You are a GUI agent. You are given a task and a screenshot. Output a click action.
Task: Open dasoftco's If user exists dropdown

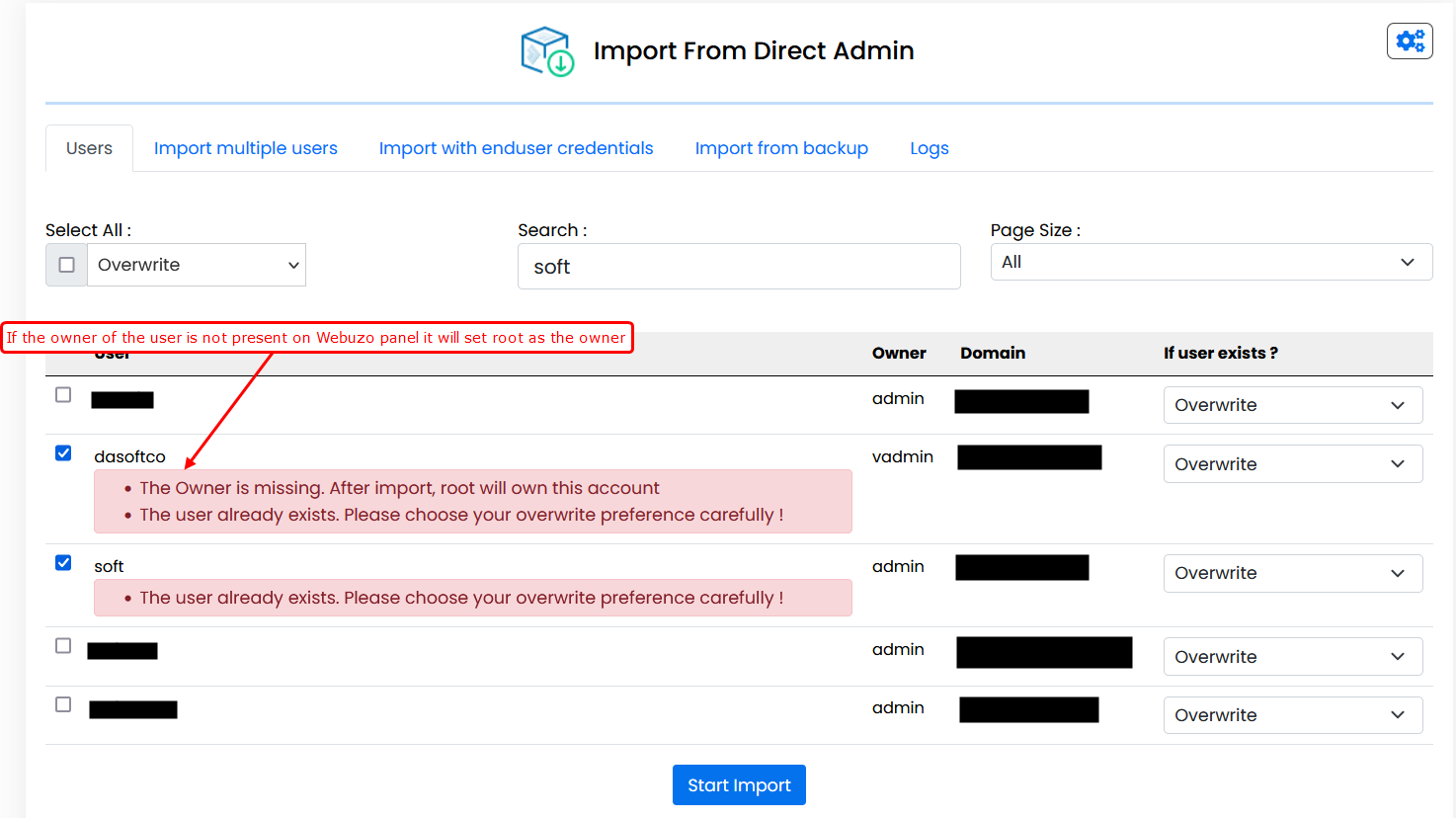(x=1292, y=464)
